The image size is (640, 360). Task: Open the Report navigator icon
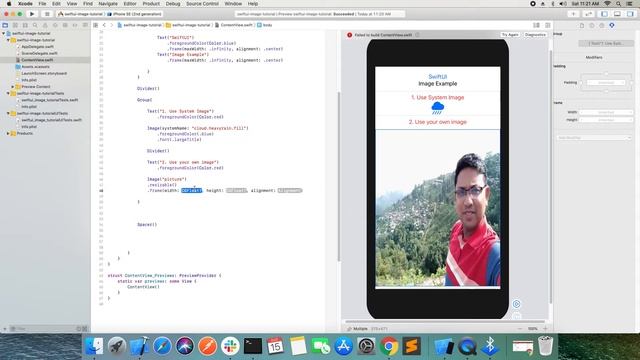click(x=85, y=25)
